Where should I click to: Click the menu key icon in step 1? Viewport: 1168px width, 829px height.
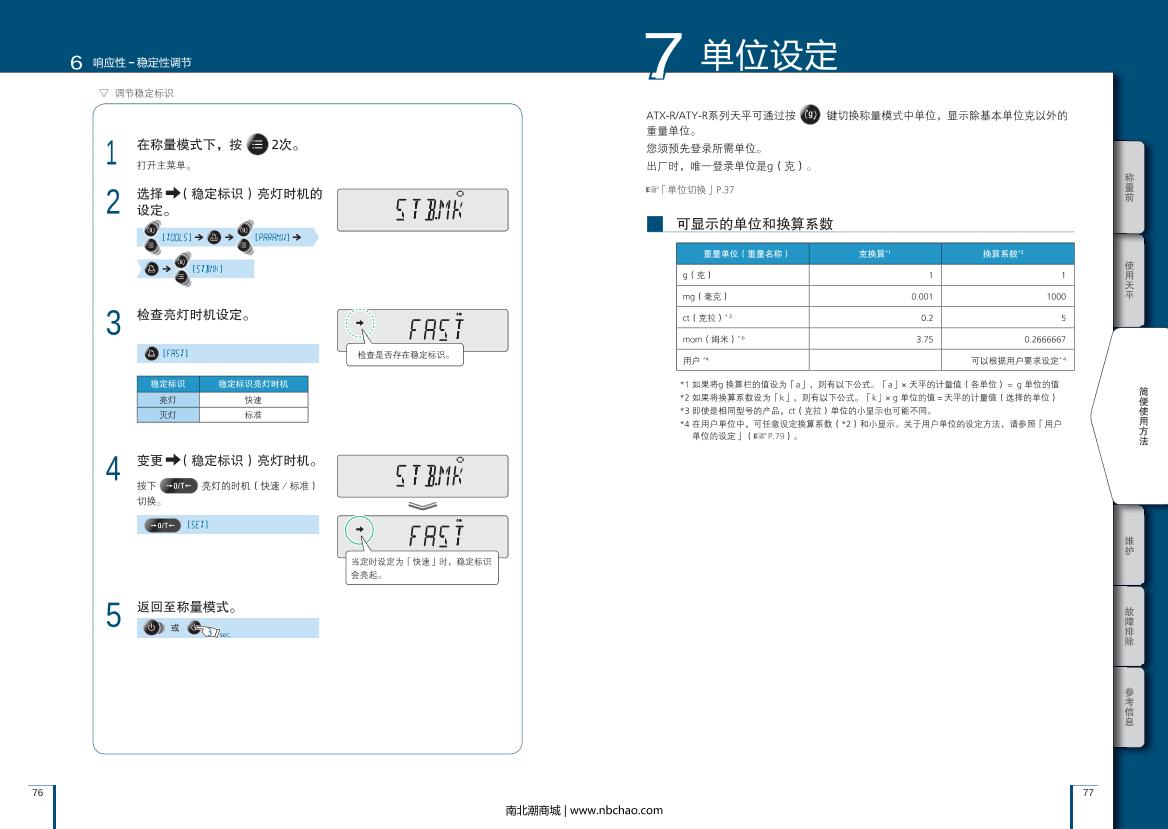click(257, 145)
